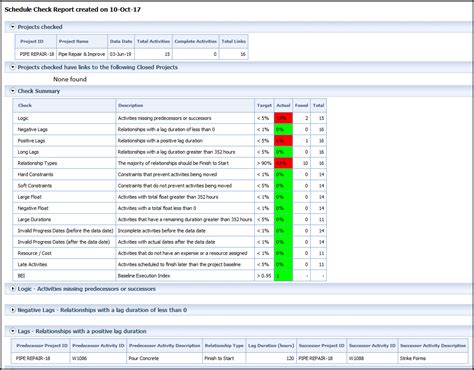Select the Large Float check row

(x=170, y=197)
